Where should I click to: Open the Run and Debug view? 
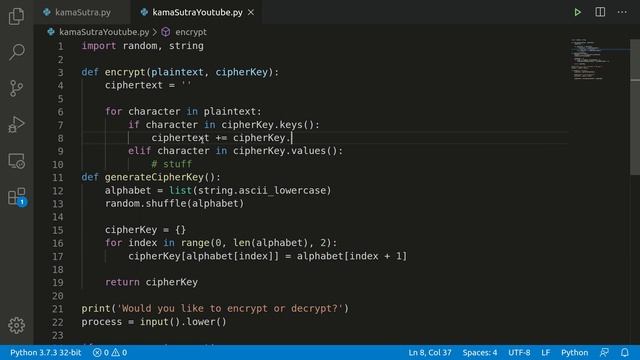pos(16,124)
